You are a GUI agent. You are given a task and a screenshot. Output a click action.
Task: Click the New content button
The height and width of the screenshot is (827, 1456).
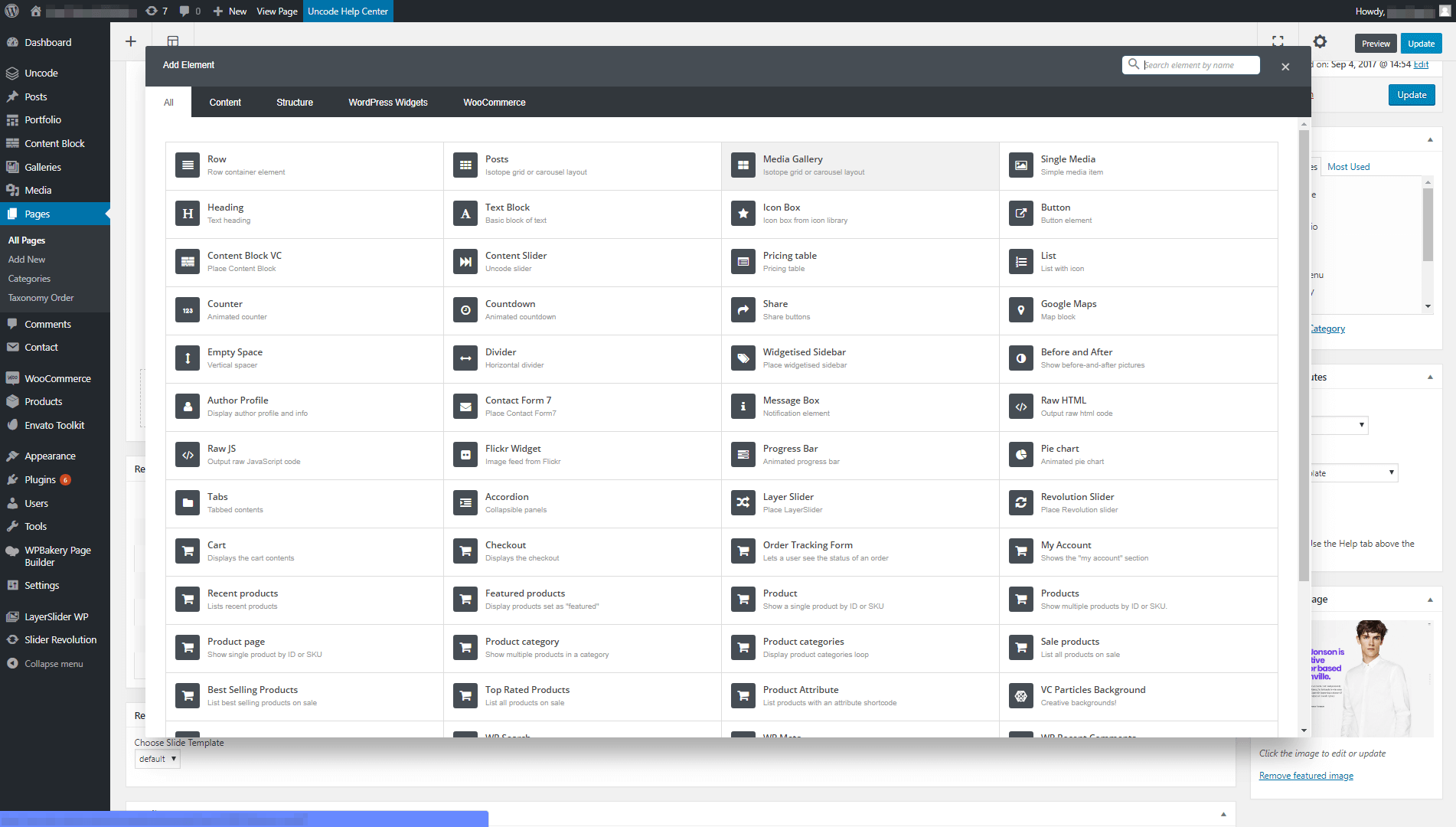[x=230, y=11]
